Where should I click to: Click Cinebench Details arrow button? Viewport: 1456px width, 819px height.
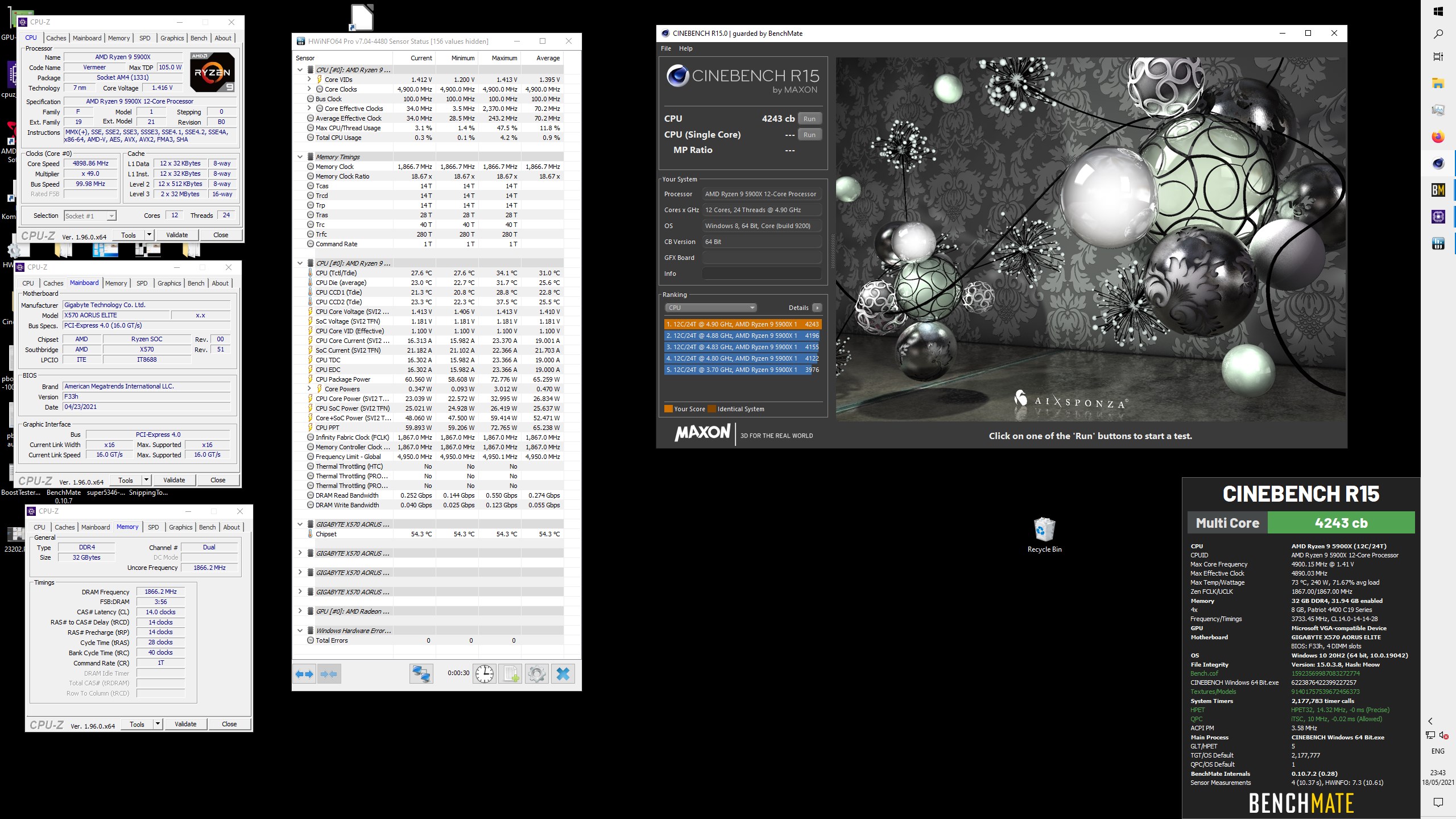(x=817, y=308)
